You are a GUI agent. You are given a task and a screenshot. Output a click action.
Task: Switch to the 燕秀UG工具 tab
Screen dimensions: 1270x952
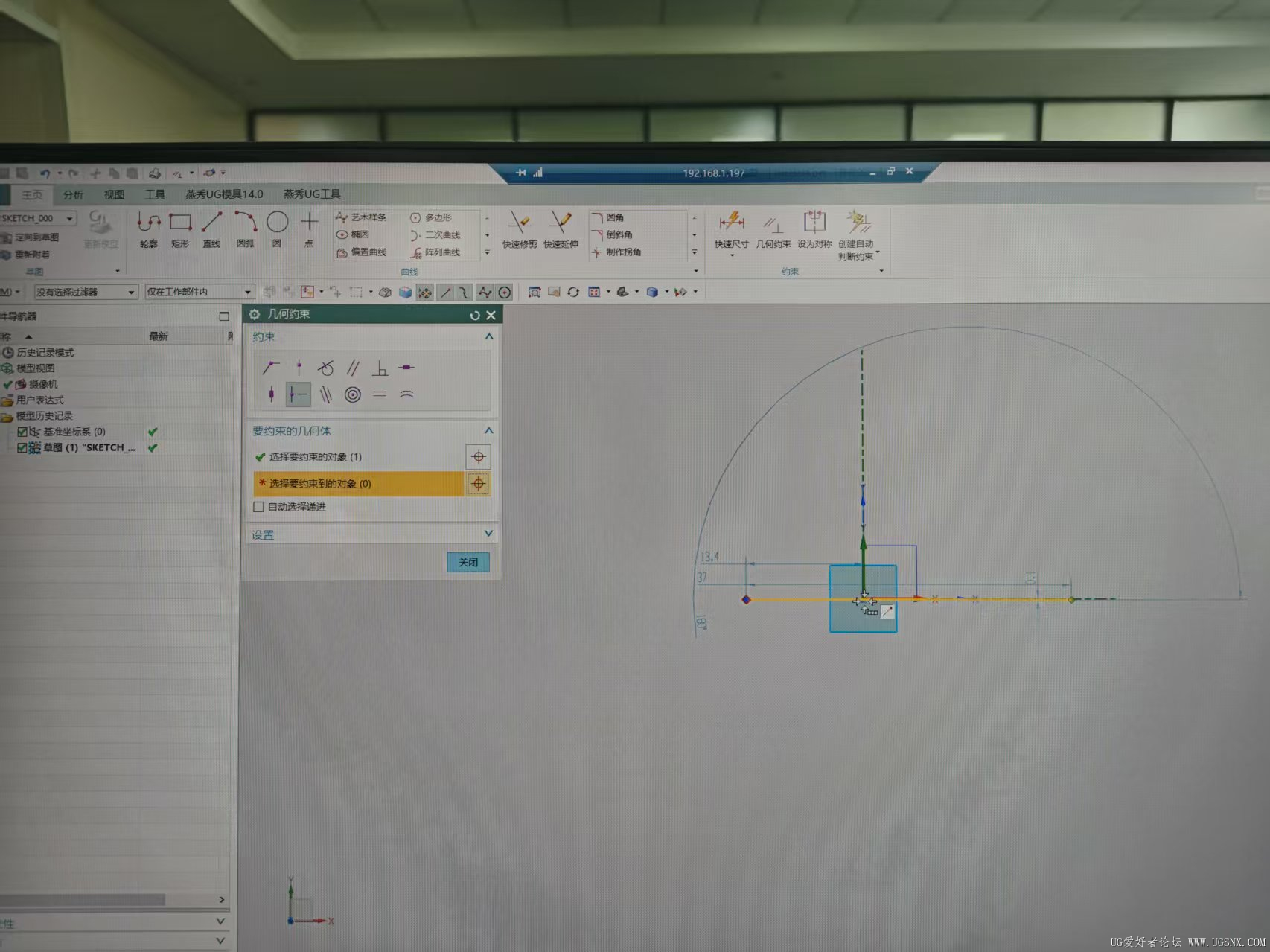pyautogui.click(x=312, y=194)
